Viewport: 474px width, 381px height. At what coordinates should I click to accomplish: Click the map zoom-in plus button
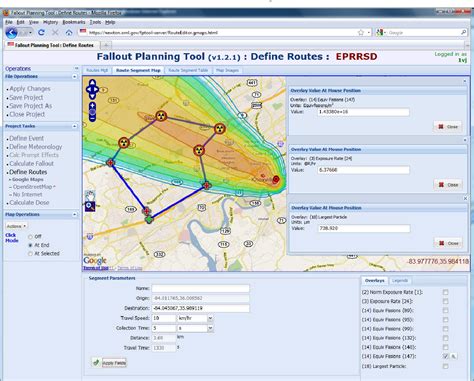click(x=92, y=106)
